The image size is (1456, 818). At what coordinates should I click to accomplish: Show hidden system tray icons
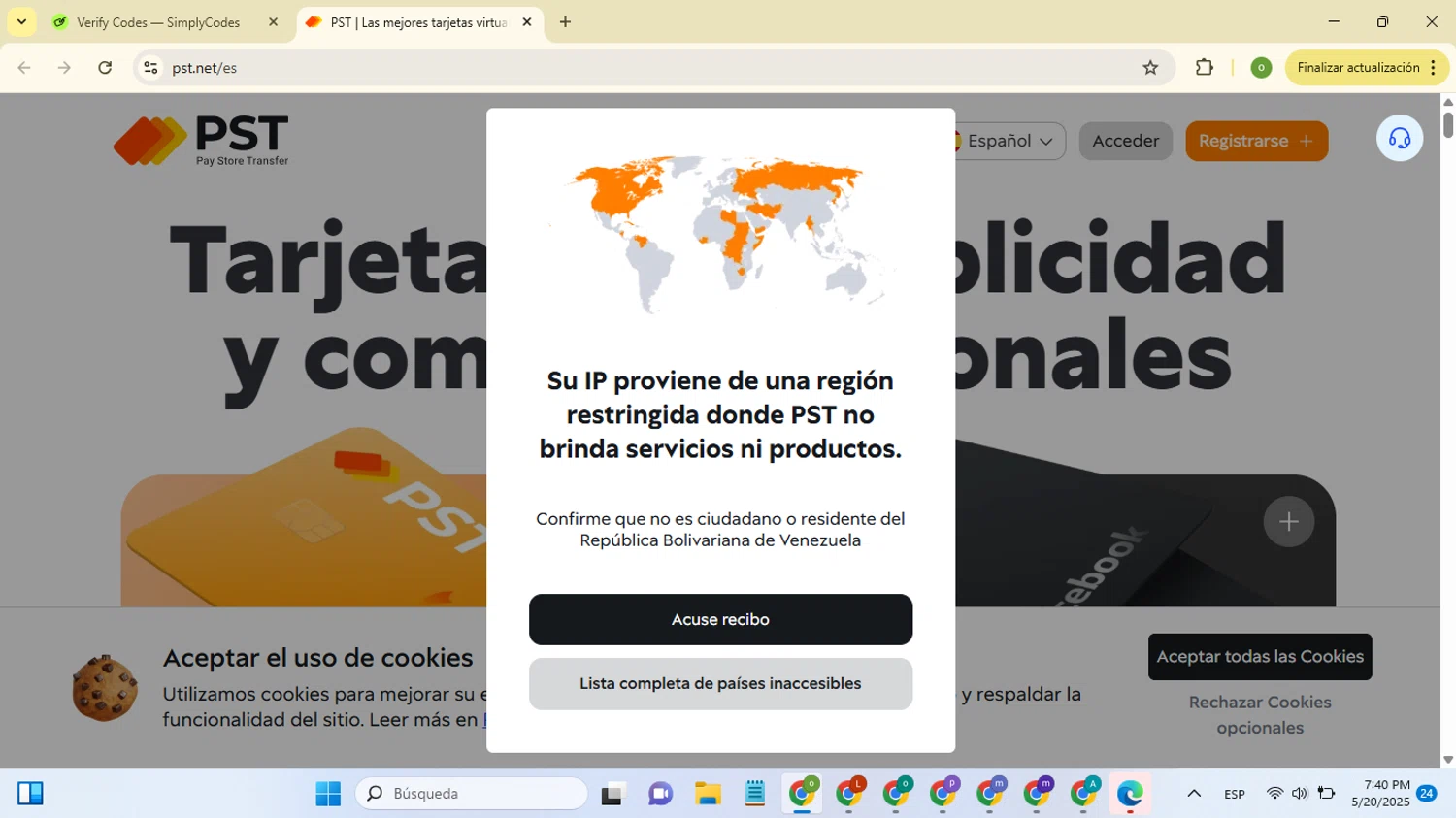[1194, 794]
